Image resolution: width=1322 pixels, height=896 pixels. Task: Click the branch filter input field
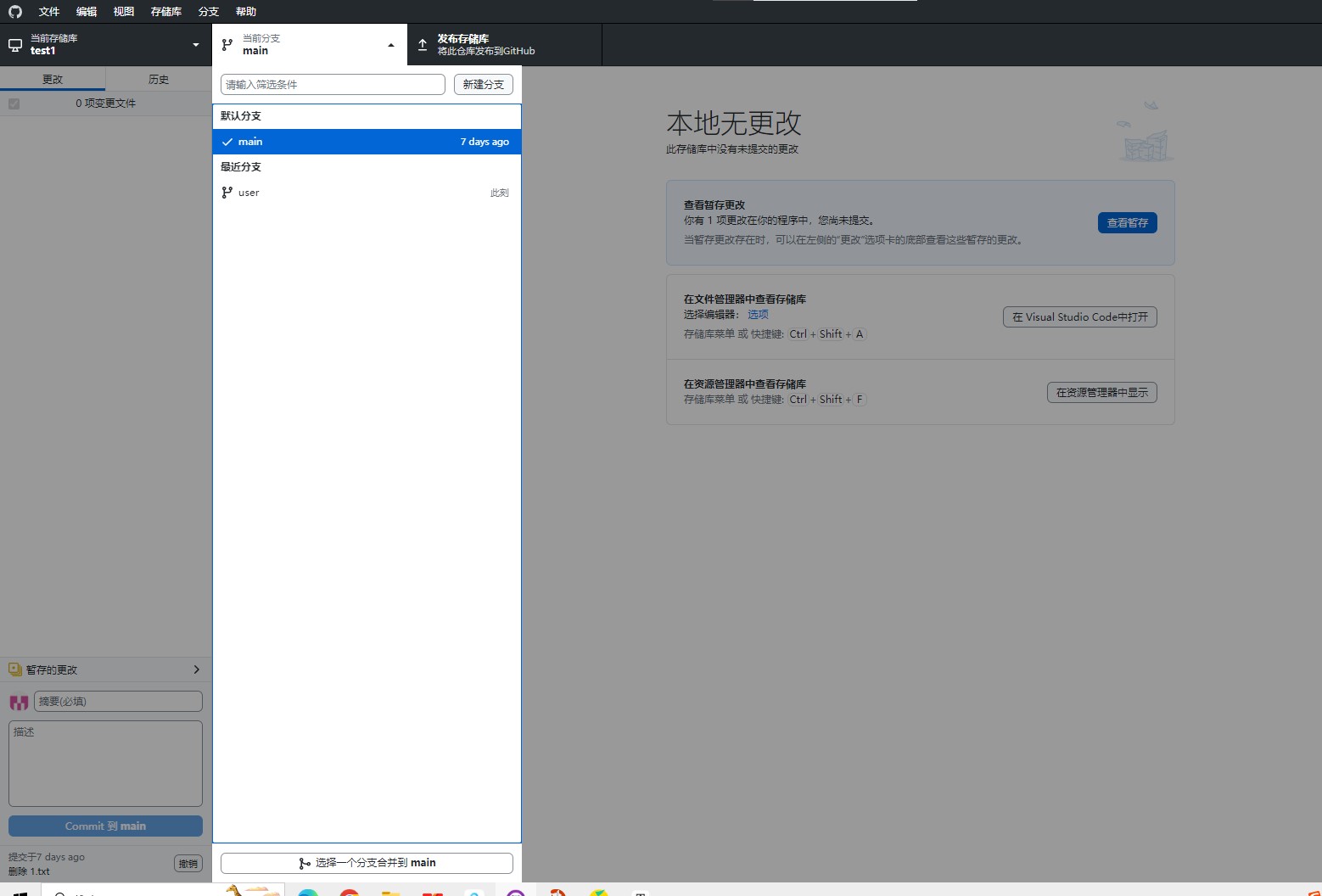(x=332, y=85)
